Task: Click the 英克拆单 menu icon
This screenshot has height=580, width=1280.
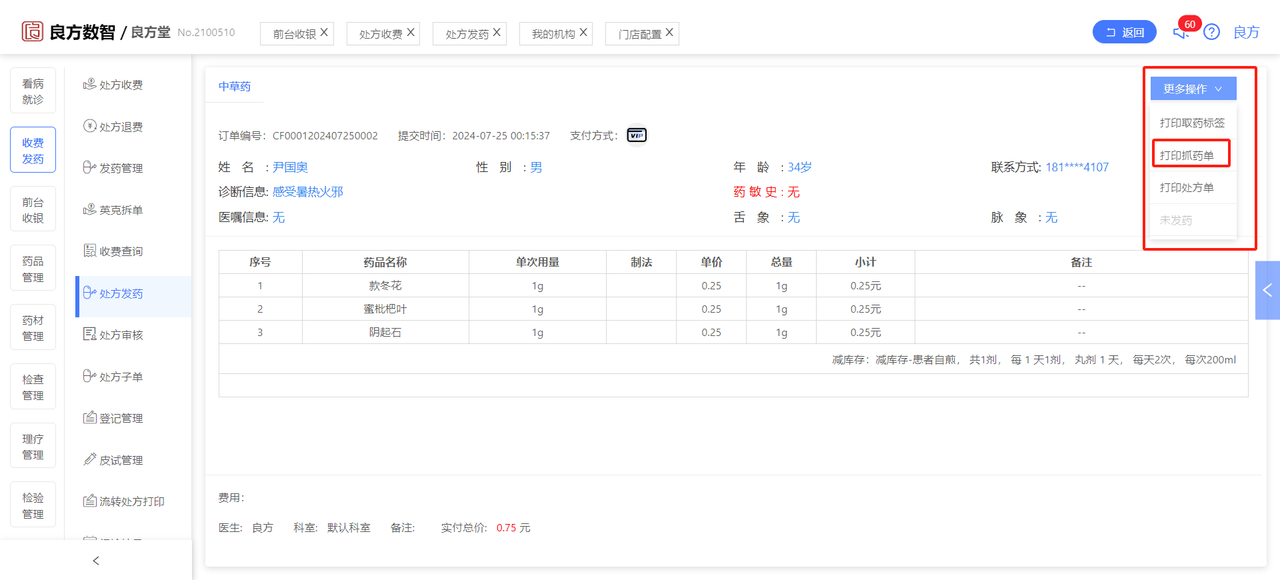Action: point(90,210)
